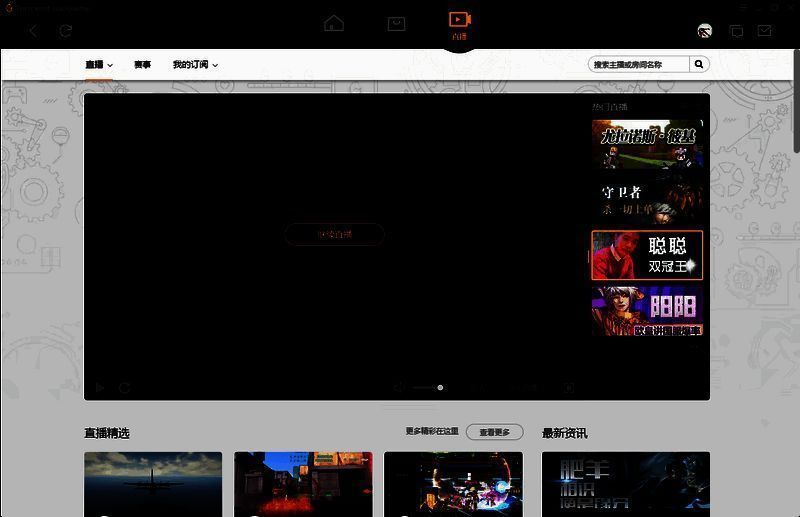Expand the 直播 dropdown menu
The width and height of the screenshot is (800, 517).
pyautogui.click(x=99, y=65)
